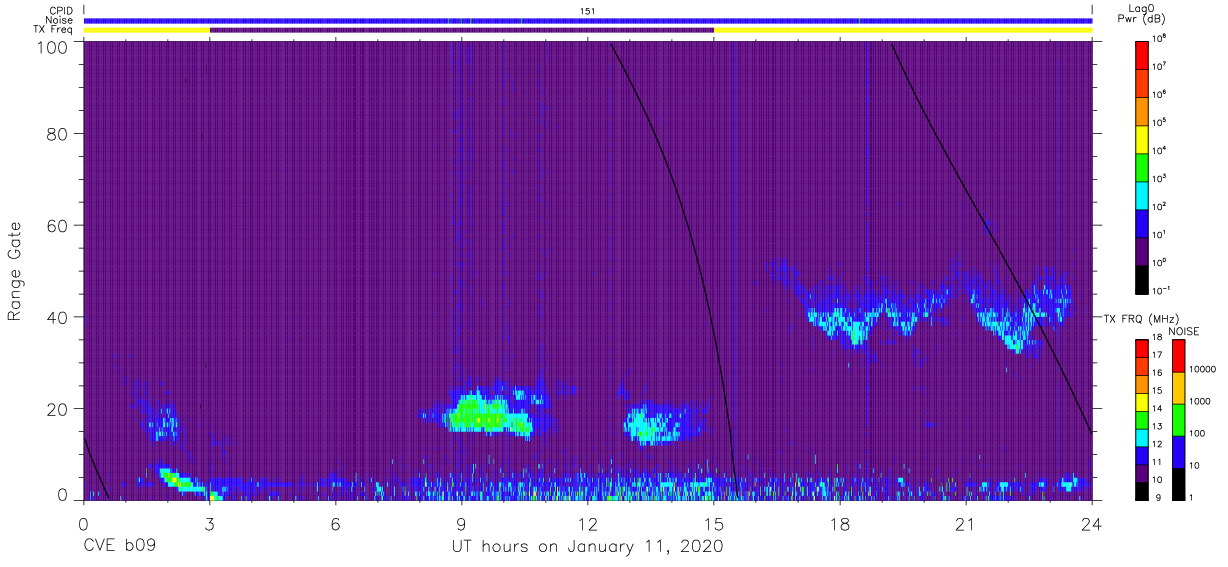Click the y-axis tick label '80'

tap(56, 133)
